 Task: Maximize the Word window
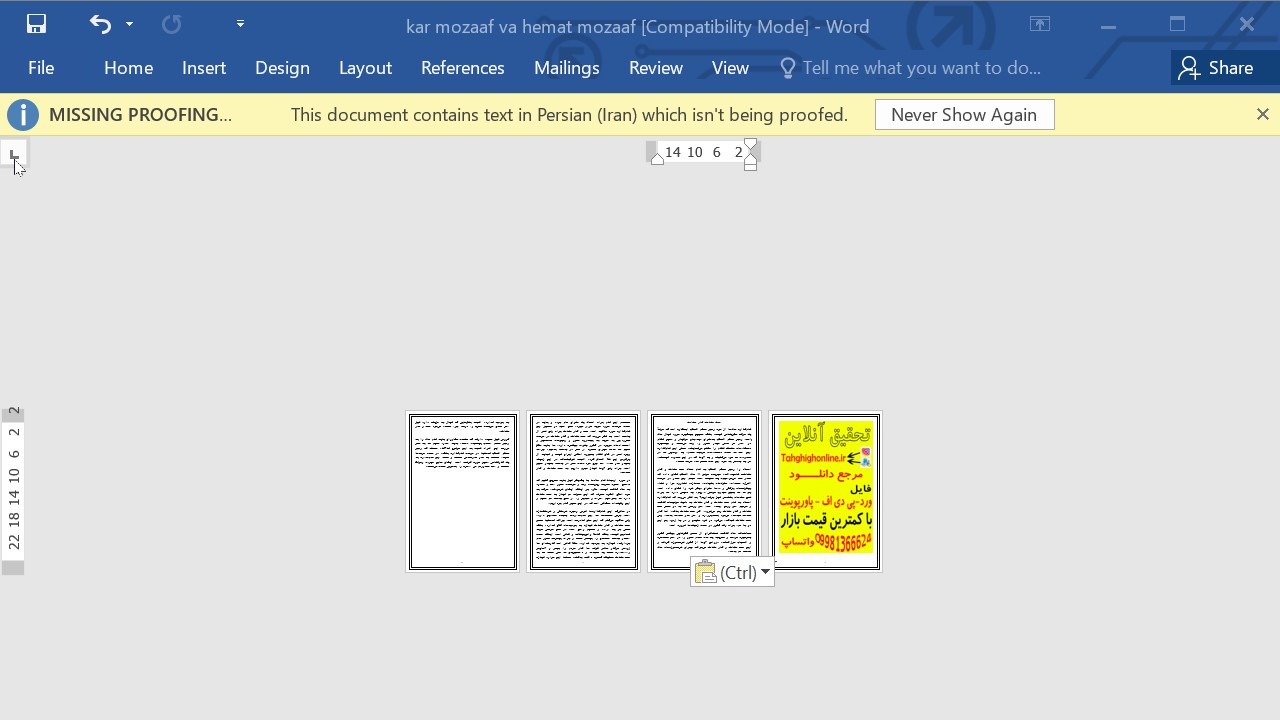click(x=1177, y=24)
